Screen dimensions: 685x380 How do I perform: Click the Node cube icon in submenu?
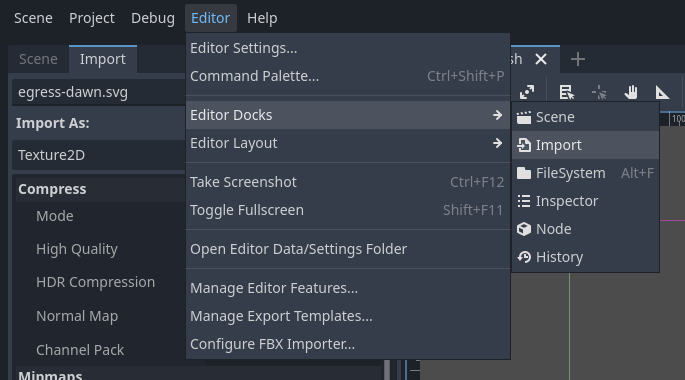point(524,229)
